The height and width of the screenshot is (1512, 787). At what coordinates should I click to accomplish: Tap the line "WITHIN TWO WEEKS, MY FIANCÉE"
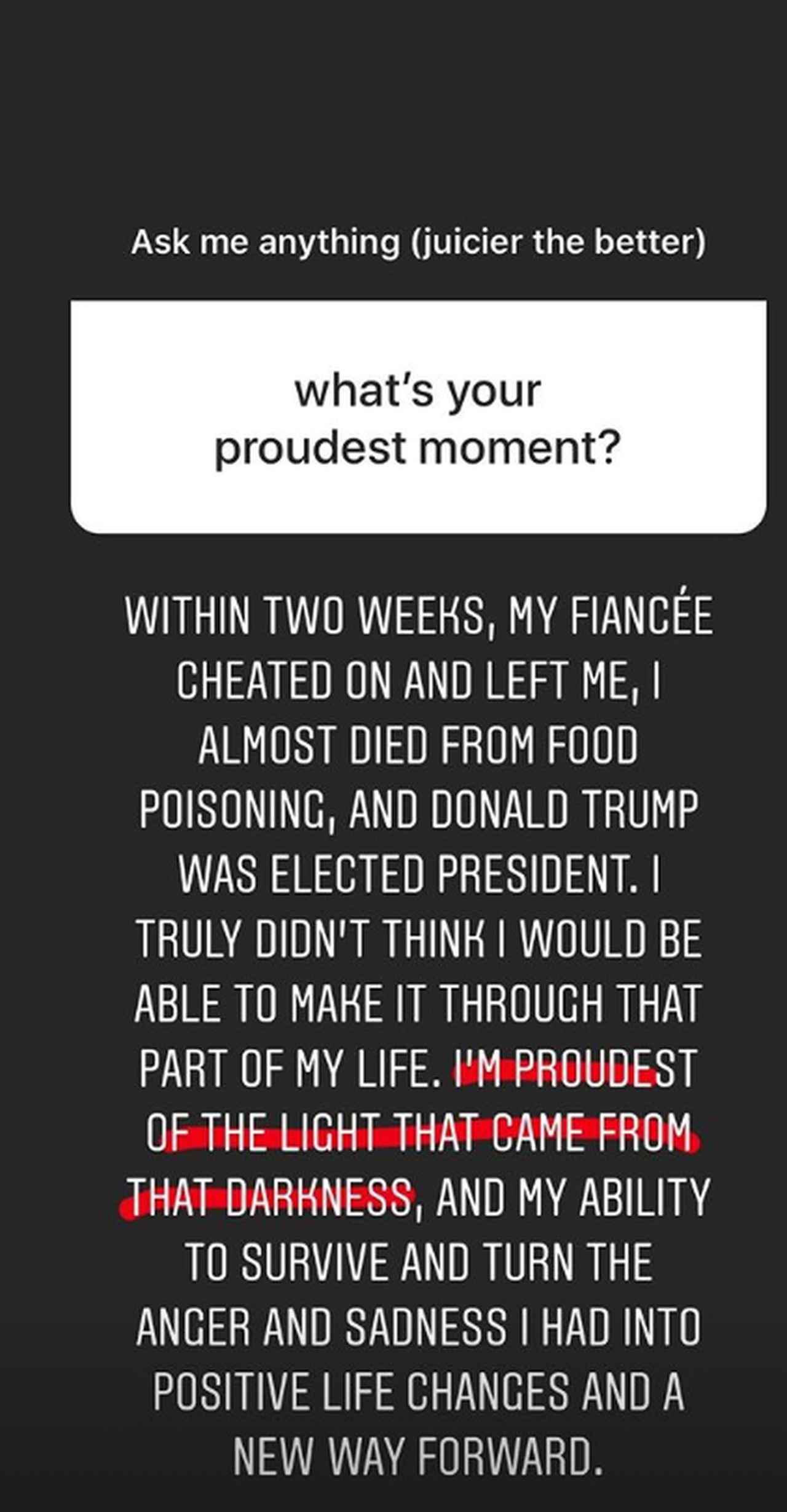click(x=419, y=616)
